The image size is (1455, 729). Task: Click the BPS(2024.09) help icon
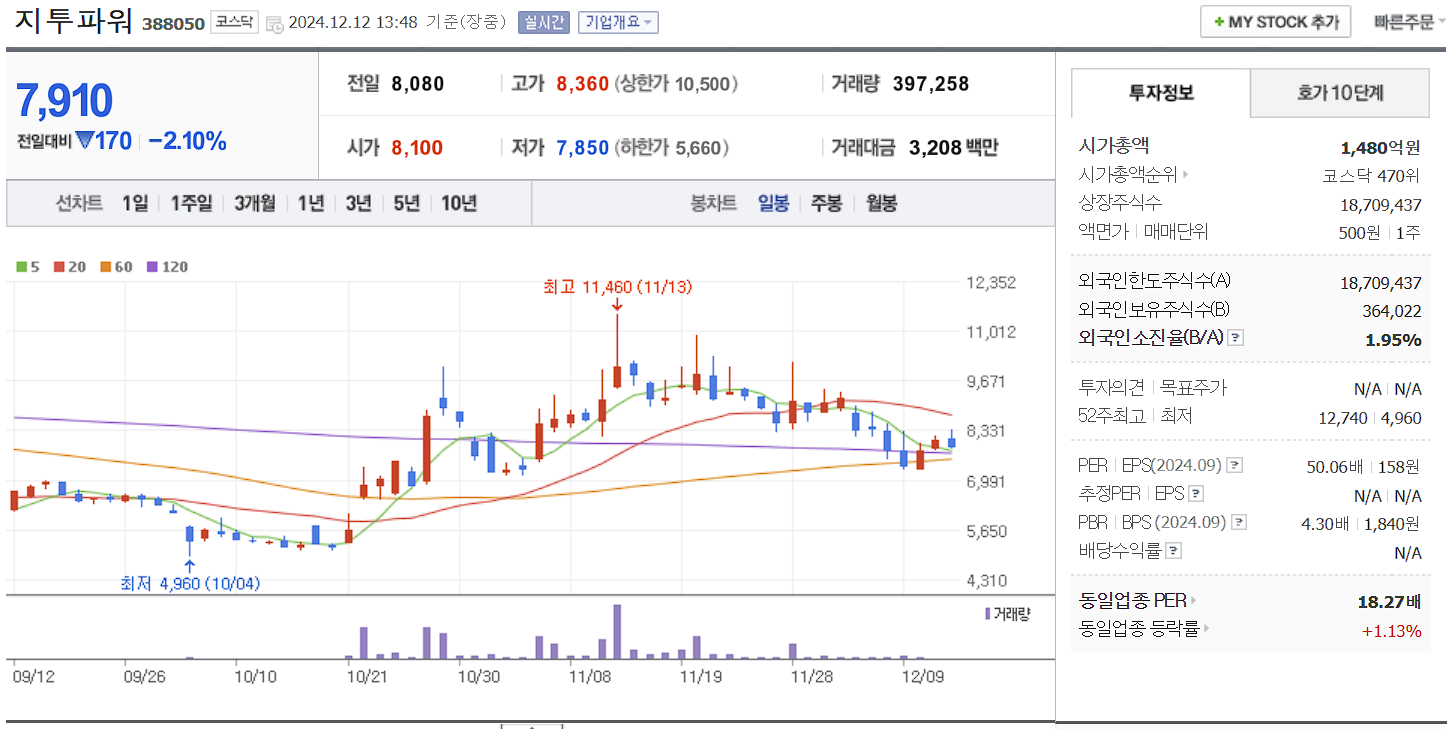pos(1238,522)
